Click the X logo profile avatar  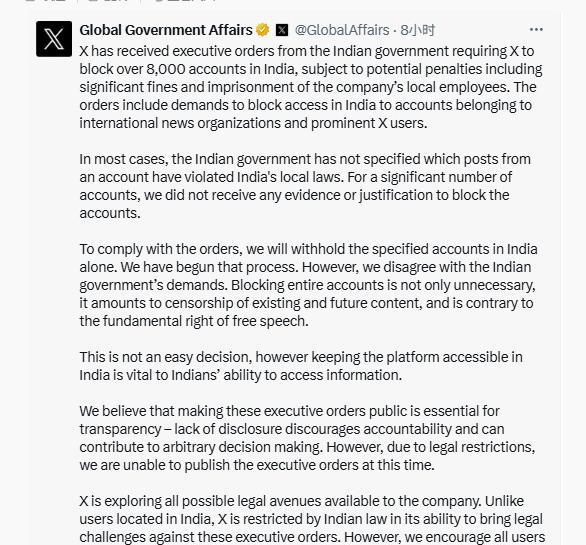click(54, 39)
